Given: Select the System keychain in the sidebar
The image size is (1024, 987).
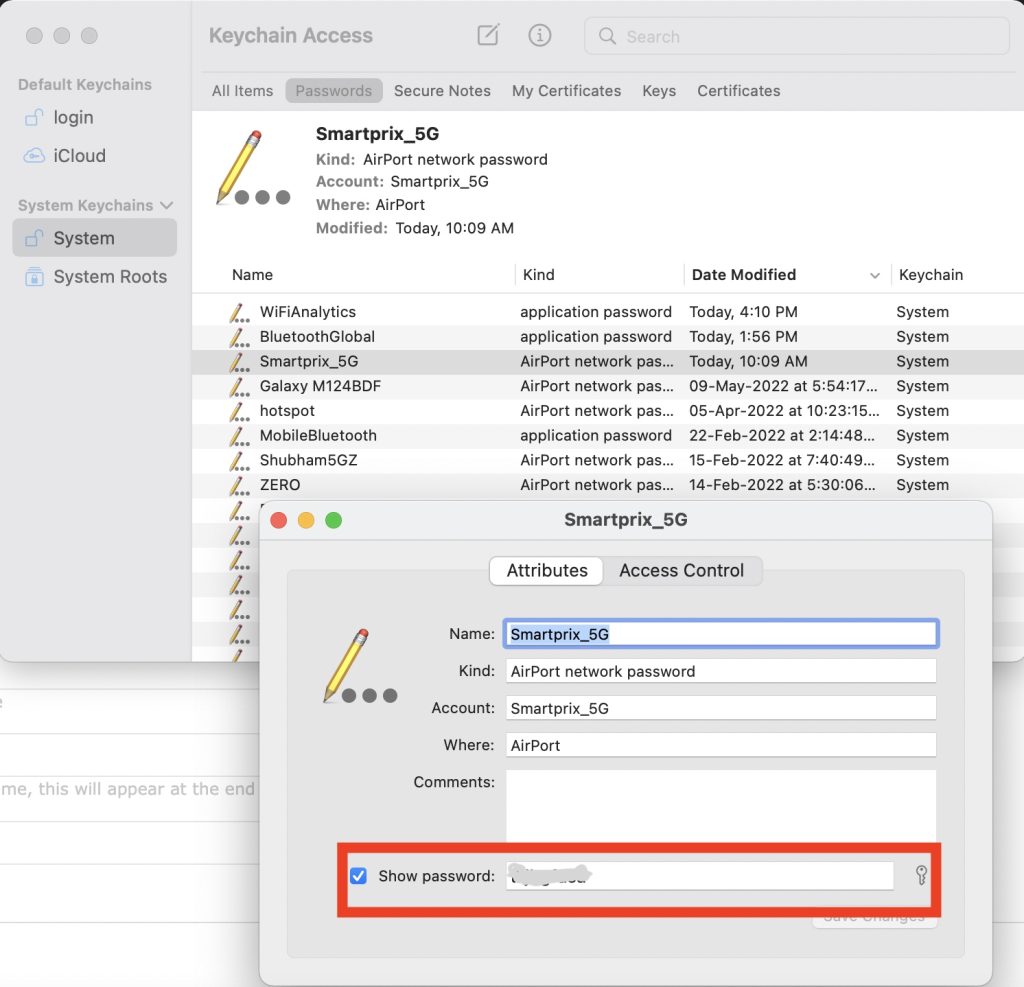Looking at the screenshot, I should coord(94,238).
